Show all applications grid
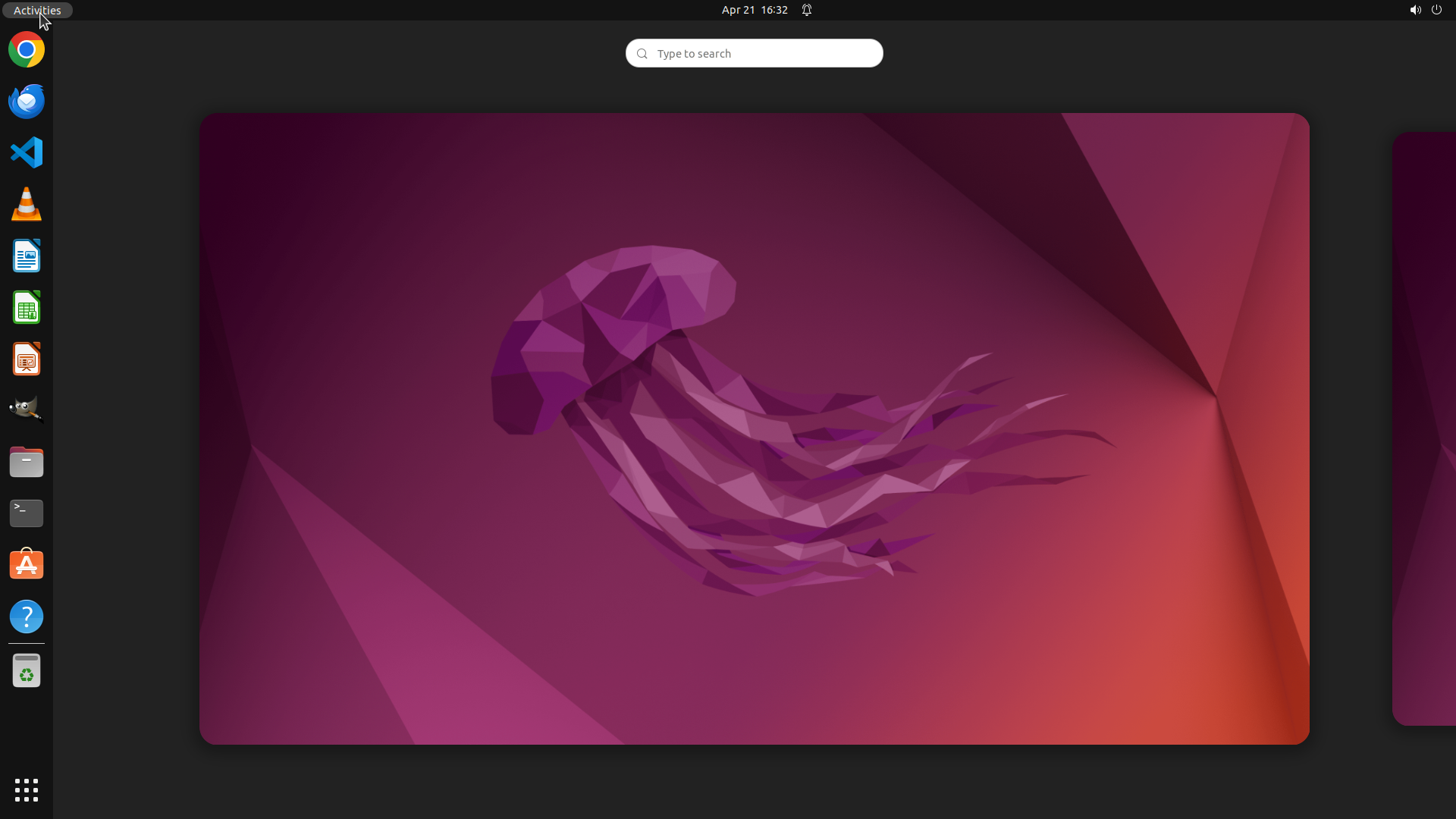 [27, 789]
